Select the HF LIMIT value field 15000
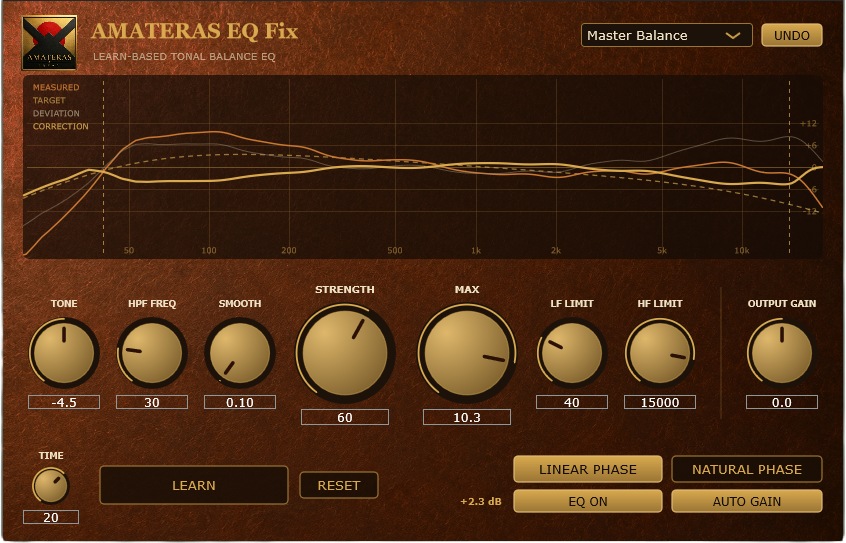The width and height of the screenshot is (846, 543). (660, 402)
